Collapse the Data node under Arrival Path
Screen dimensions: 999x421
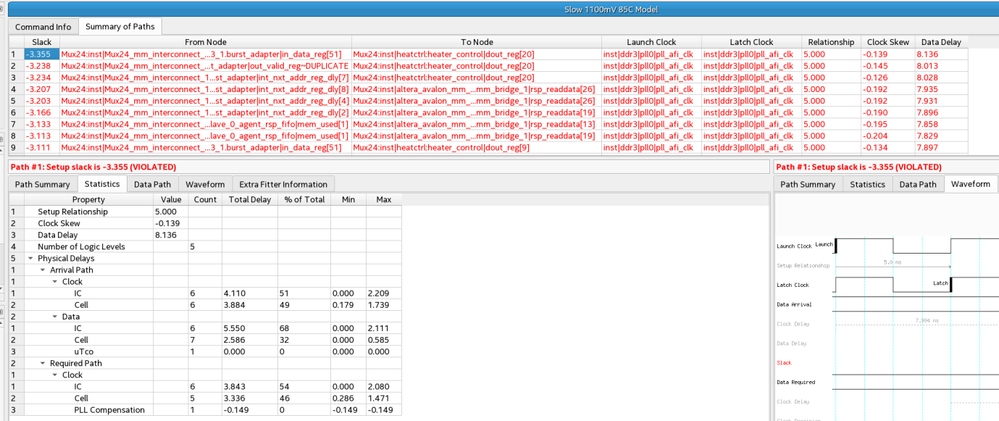click(x=56, y=316)
